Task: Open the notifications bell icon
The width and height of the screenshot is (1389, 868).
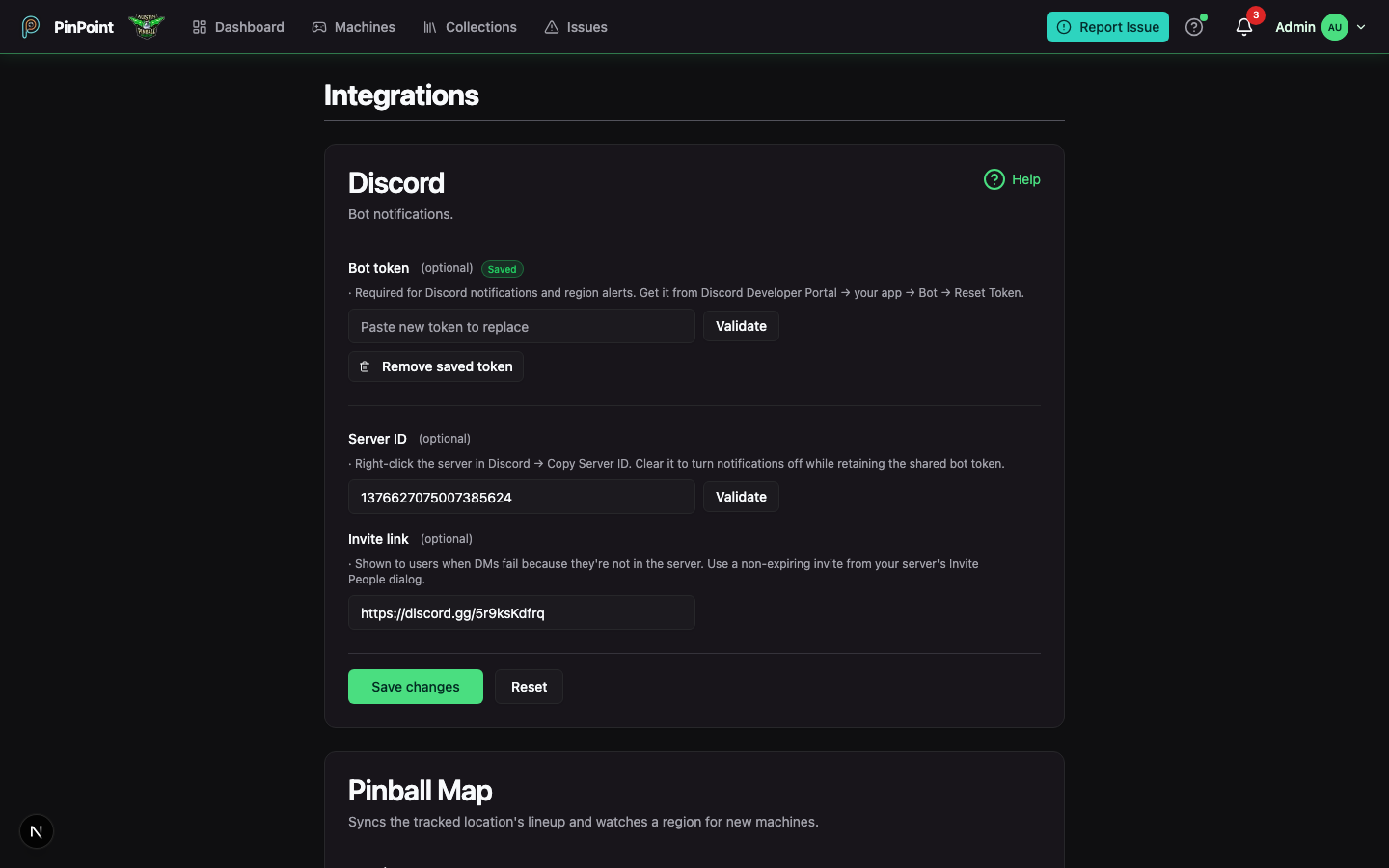Action: point(1244,27)
